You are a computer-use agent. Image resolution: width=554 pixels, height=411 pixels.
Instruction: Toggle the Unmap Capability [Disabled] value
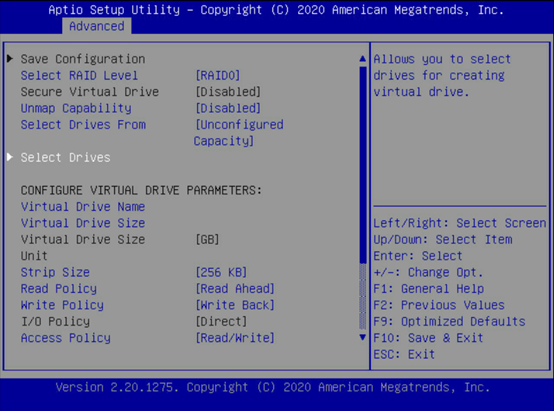pyautogui.click(x=228, y=108)
